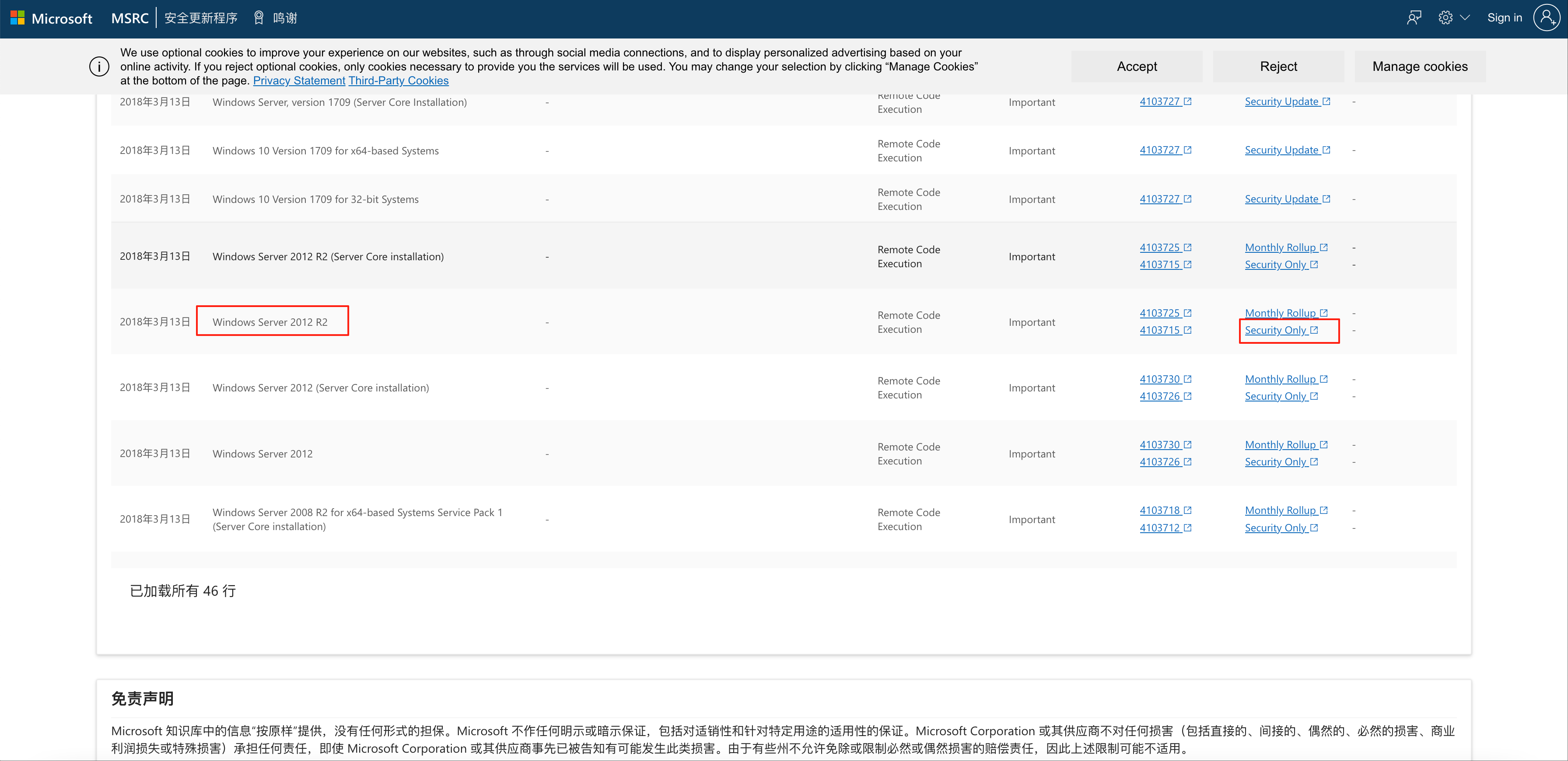Open Security Update for Windows 10 1709 32-bit
The width and height of the screenshot is (1568, 761).
click(1288, 199)
